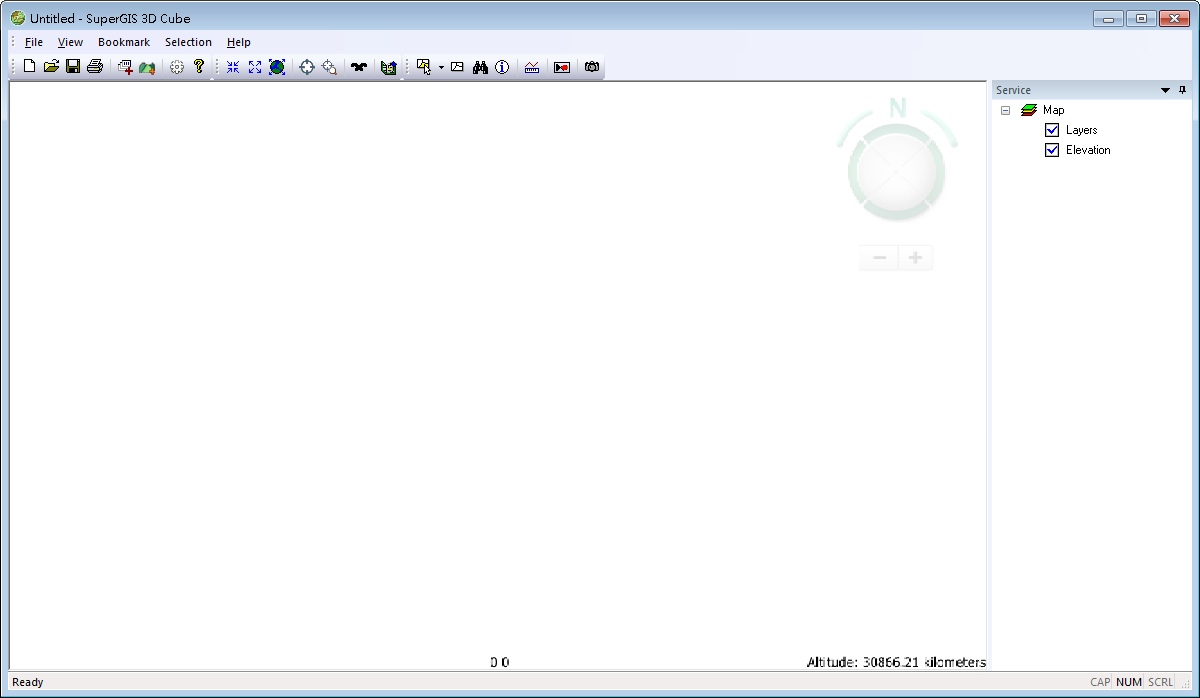Viewport: 1200px width, 698px height.
Task: Open the Service panel dropdown arrow
Action: pos(1165,90)
